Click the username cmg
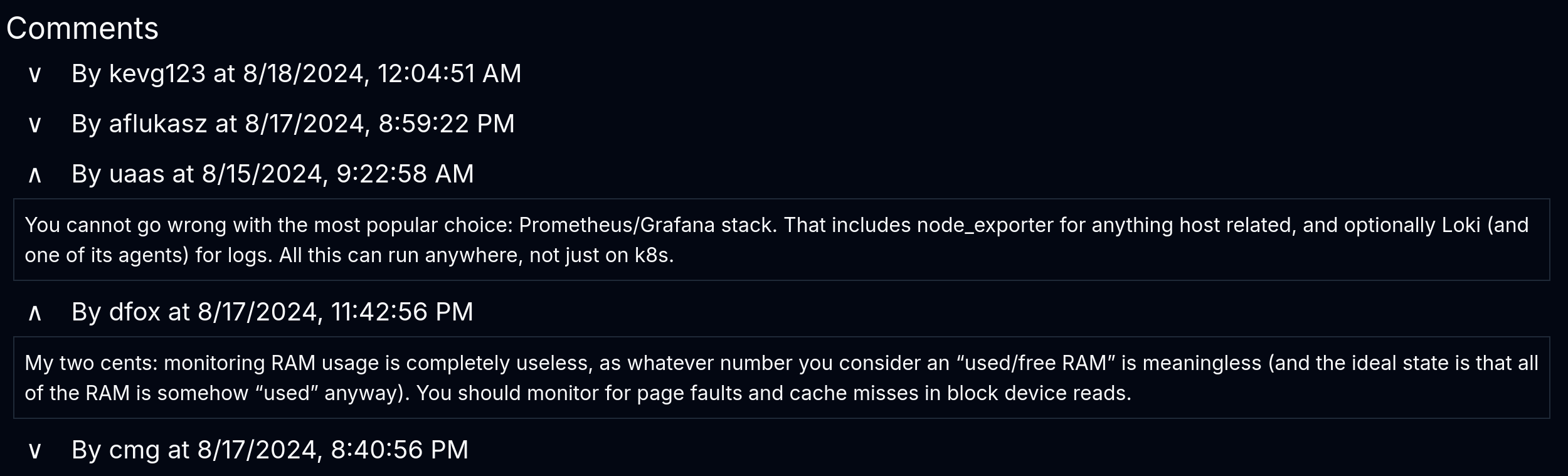The image size is (1568, 476). [134, 450]
